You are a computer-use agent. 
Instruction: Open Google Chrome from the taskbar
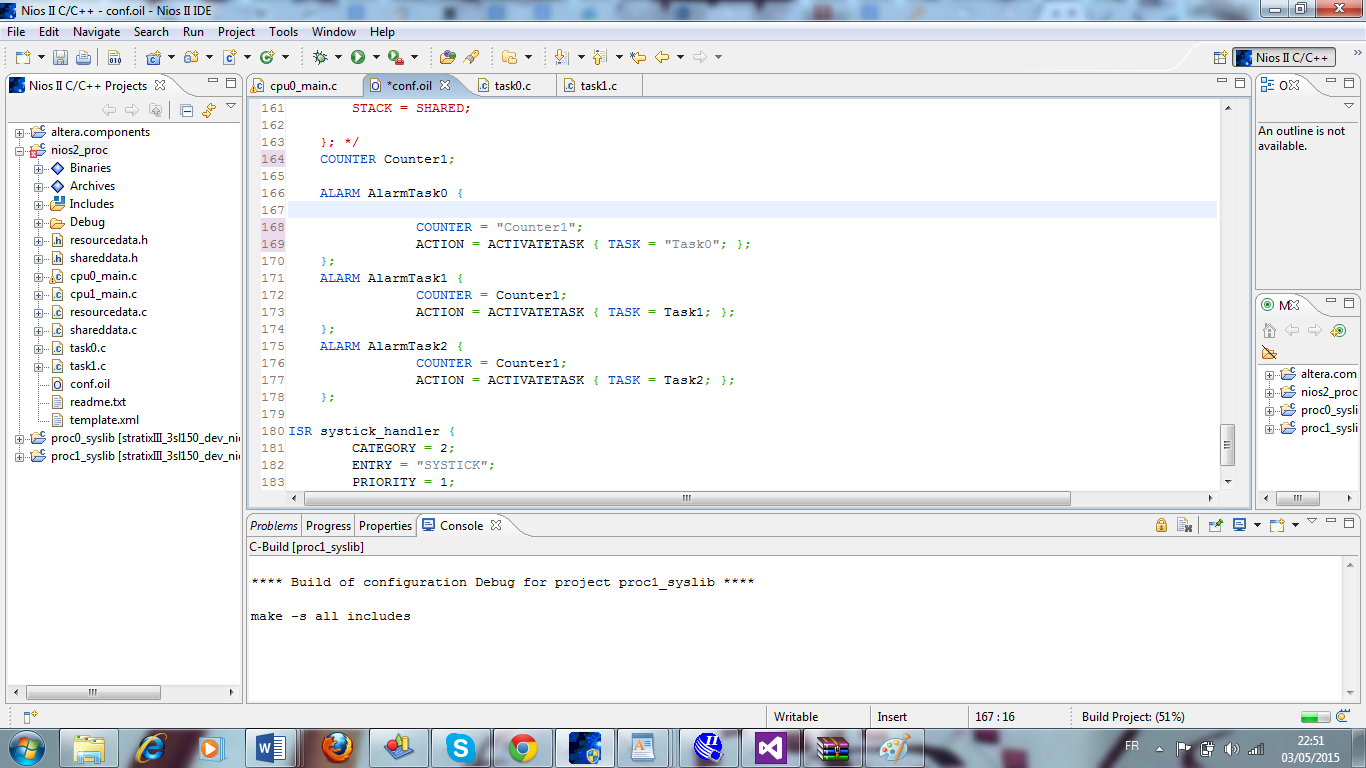pyautogui.click(x=522, y=748)
